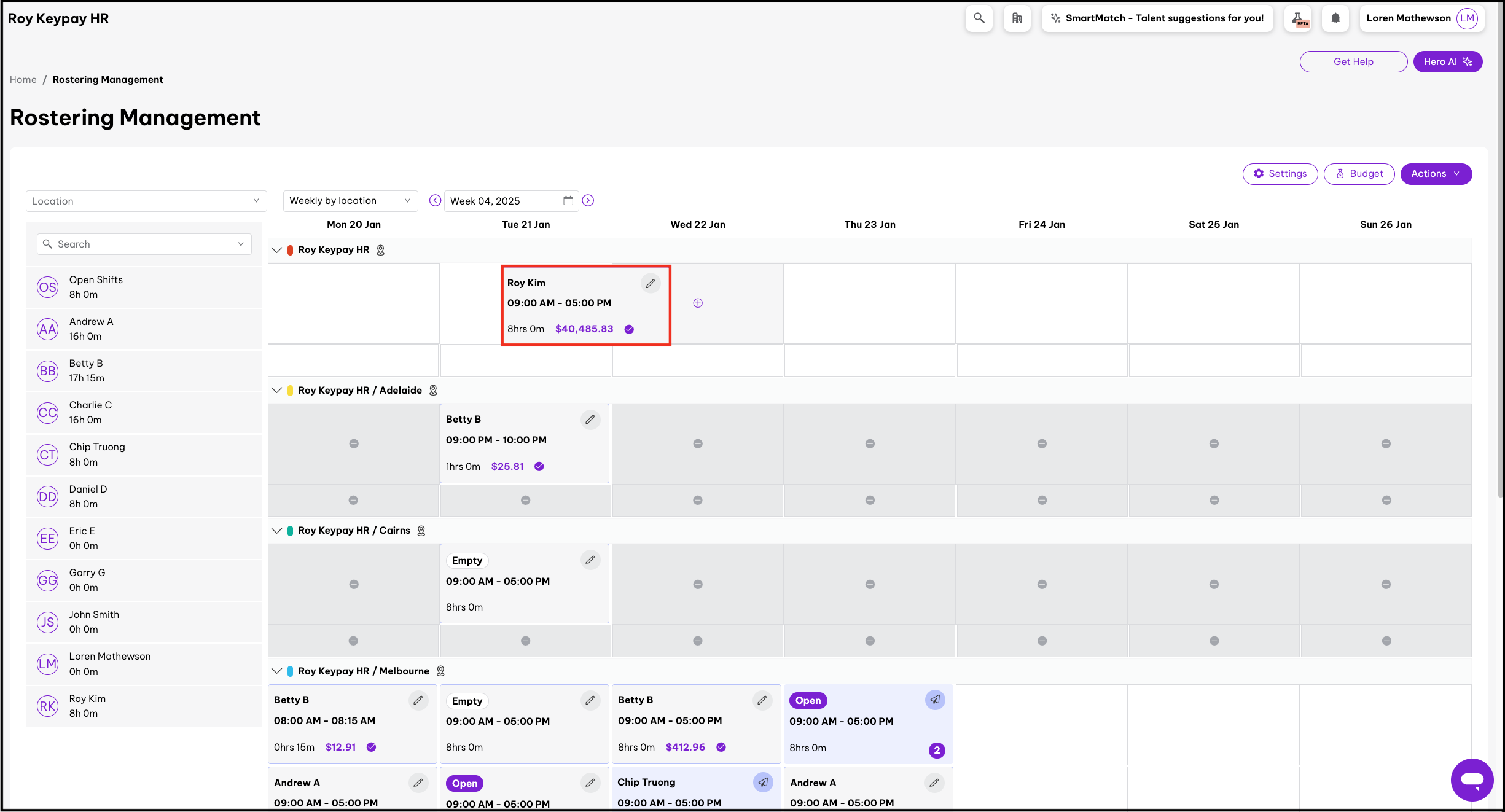Viewport: 1505px width, 812px height.
Task: Click the search magnifier icon in header
Action: coord(979,18)
